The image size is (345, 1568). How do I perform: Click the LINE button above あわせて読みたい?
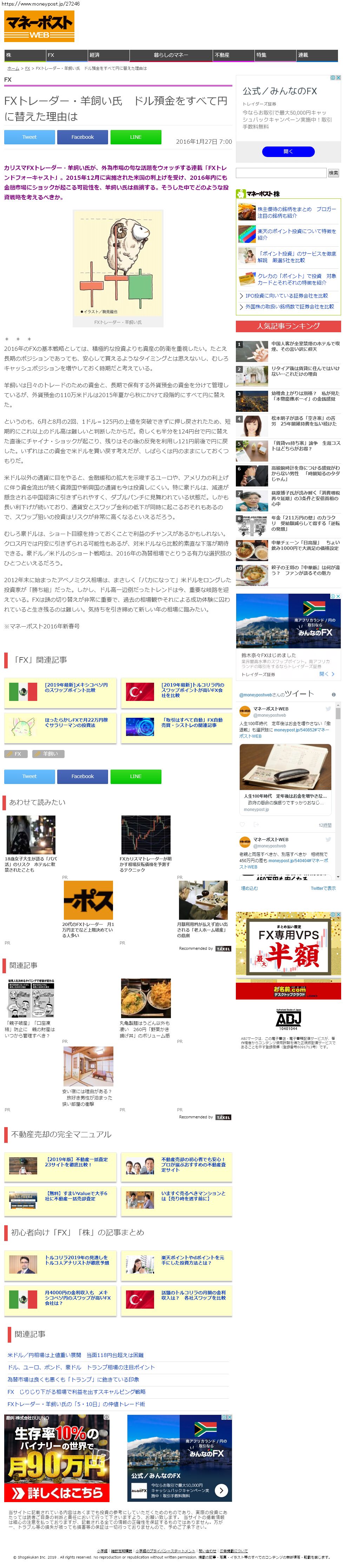point(135,776)
